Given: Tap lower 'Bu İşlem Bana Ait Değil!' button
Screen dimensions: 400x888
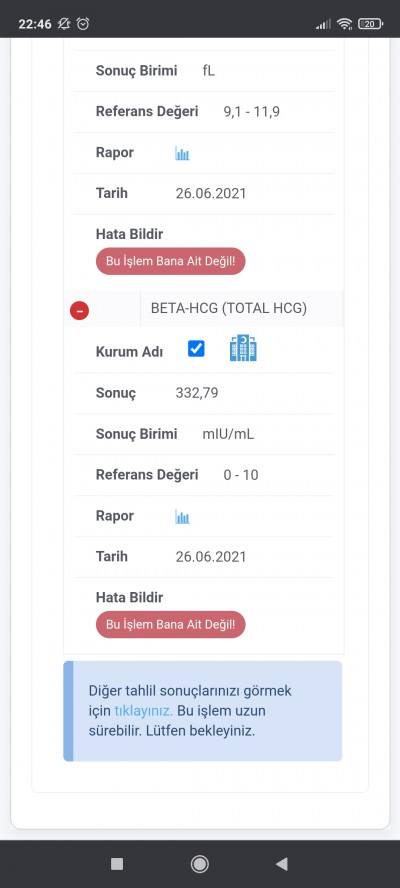Looking at the screenshot, I should tap(171, 625).
